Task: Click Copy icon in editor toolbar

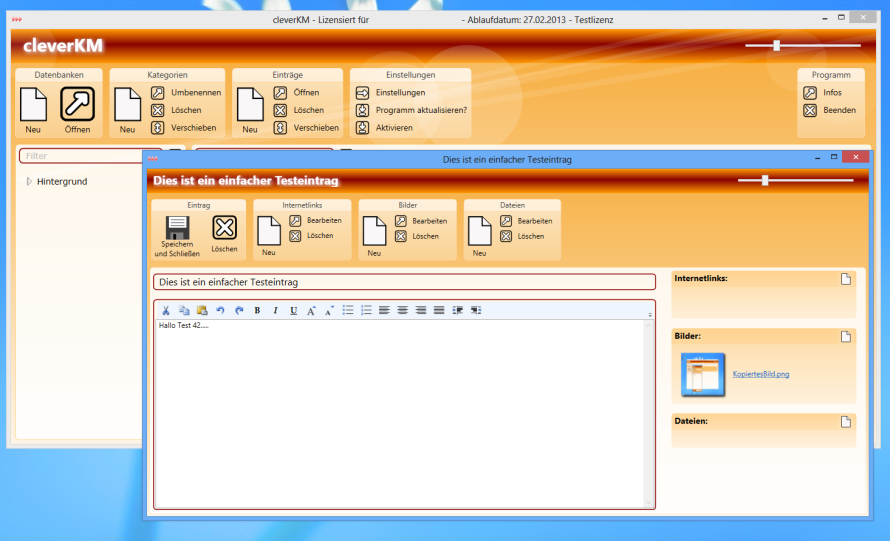Action: tap(184, 310)
